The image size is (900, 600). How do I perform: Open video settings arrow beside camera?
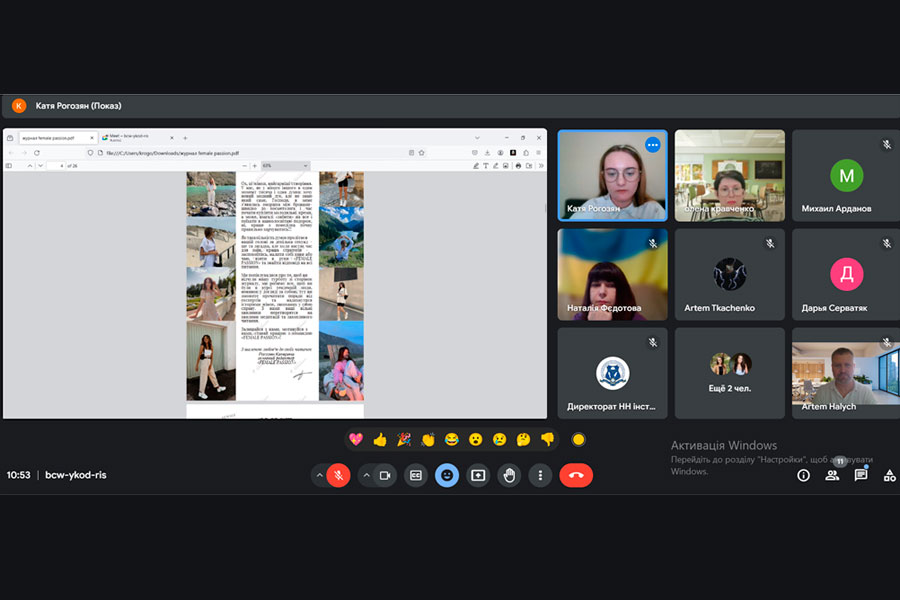coord(366,475)
